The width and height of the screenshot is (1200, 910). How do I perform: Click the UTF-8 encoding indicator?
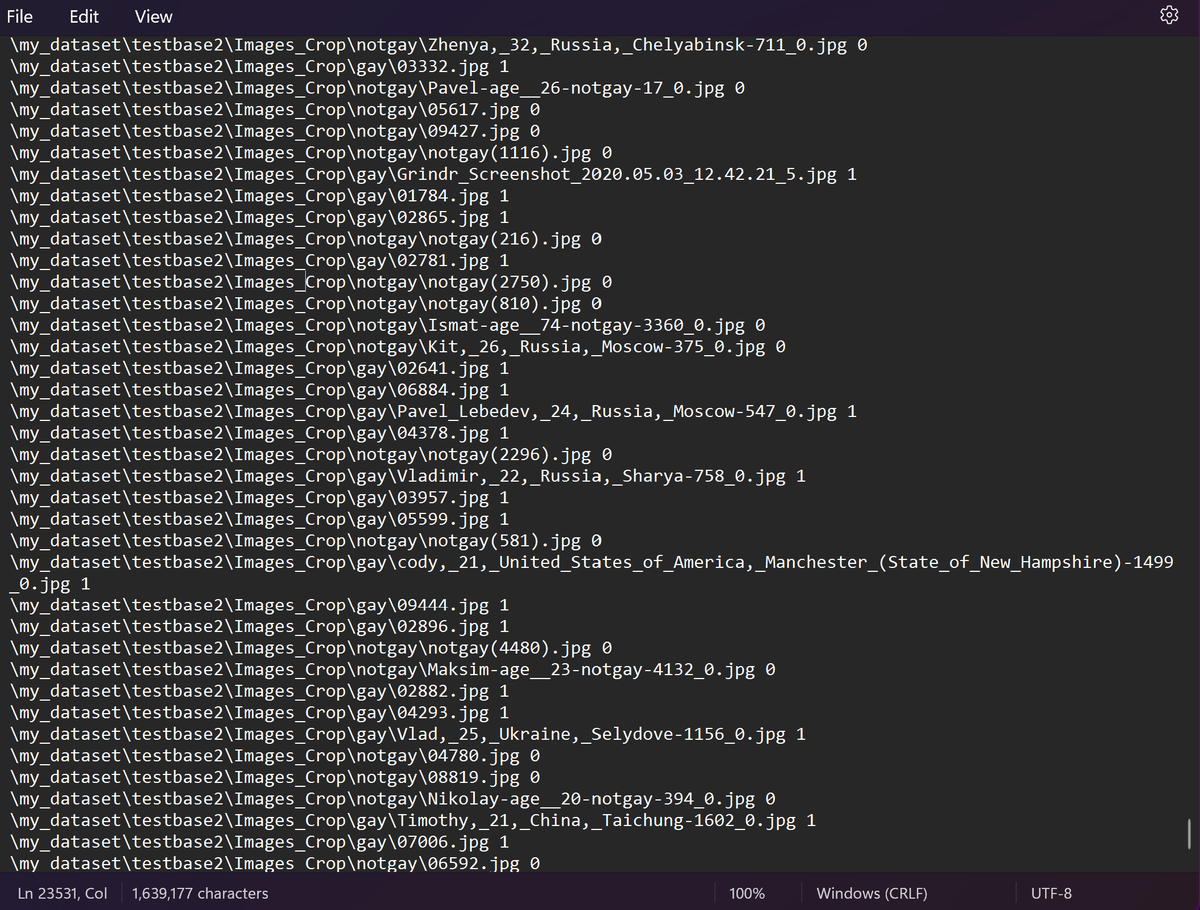coord(1051,893)
